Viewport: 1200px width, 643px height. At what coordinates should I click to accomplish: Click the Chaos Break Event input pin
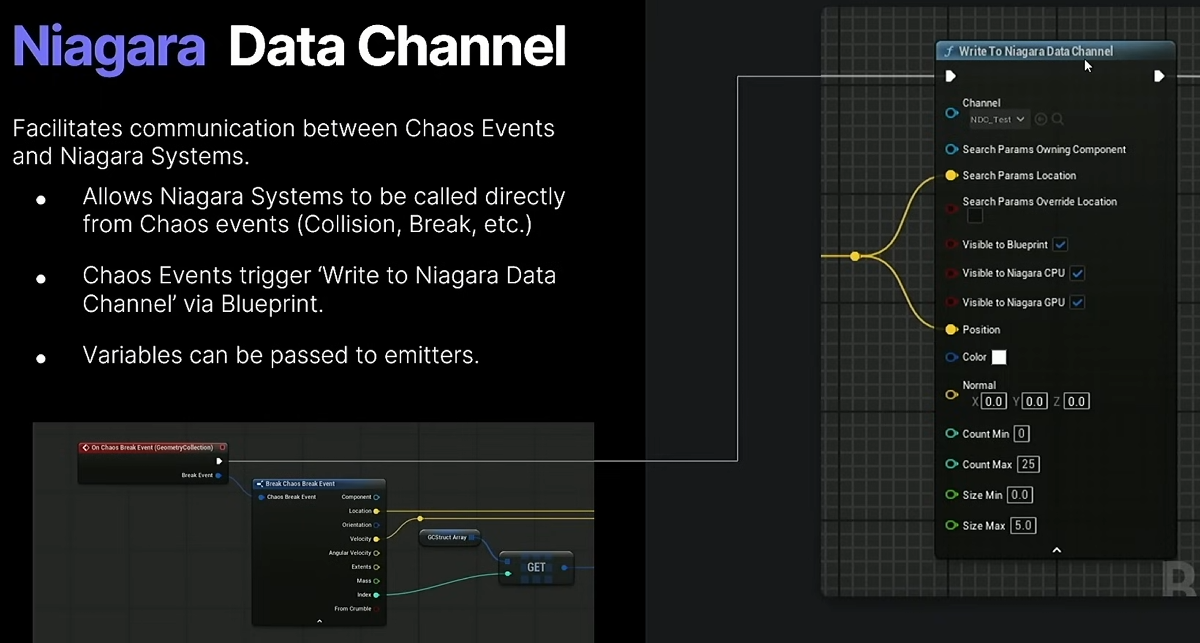pyautogui.click(x=261, y=497)
